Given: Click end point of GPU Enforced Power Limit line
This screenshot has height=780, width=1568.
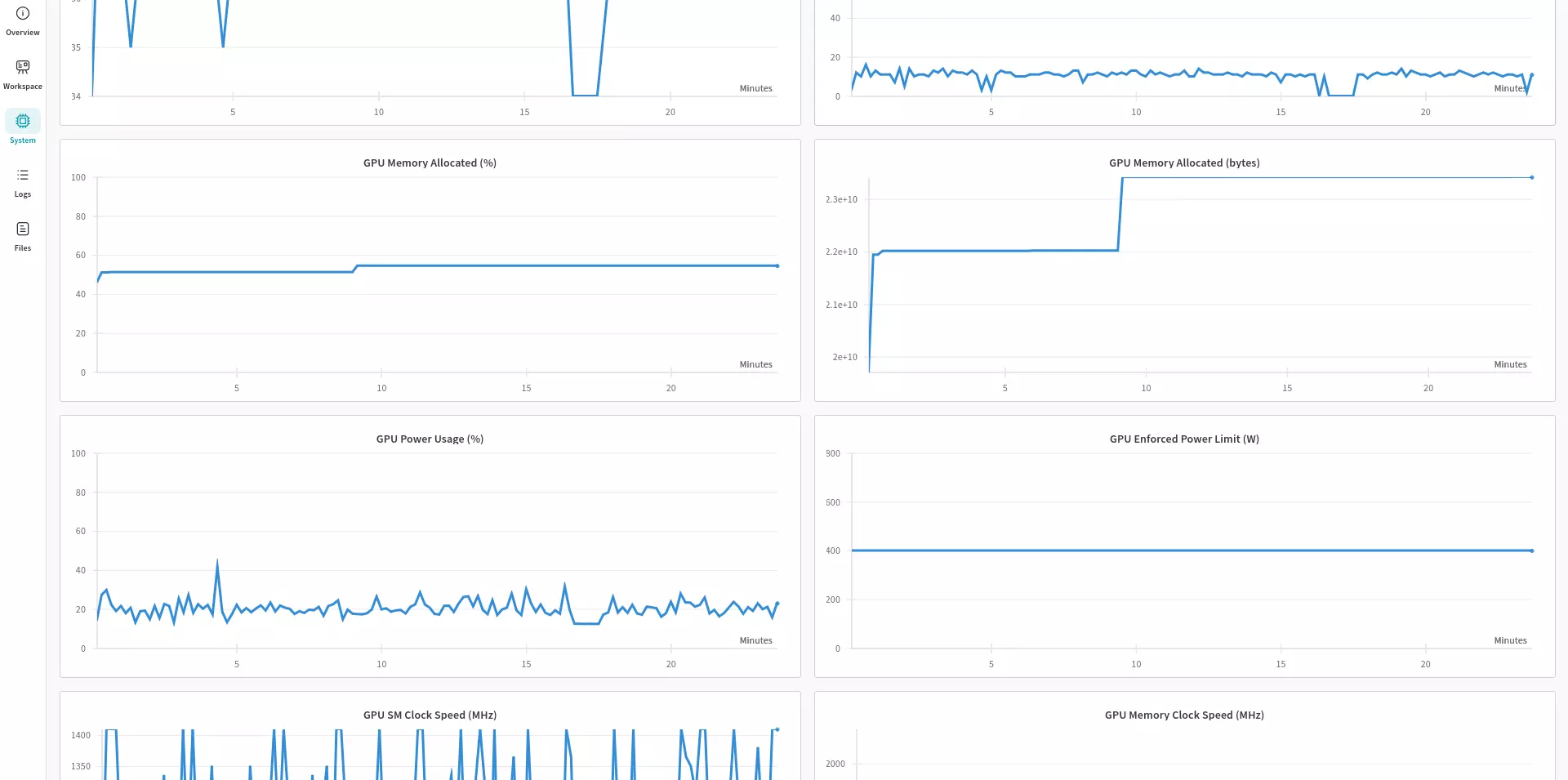Looking at the screenshot, I should 1531,551.
